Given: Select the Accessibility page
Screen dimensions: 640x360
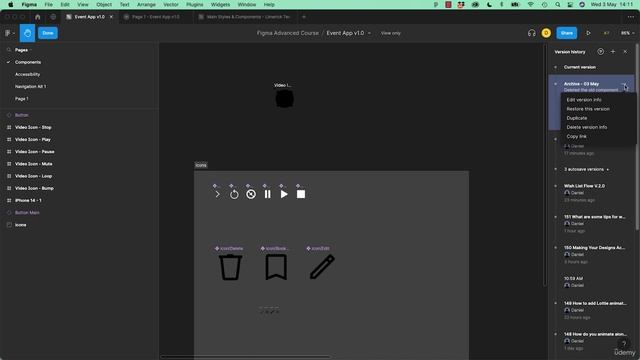Looking at the screenshot, I should pyautogui.click(x=27, y=74).
